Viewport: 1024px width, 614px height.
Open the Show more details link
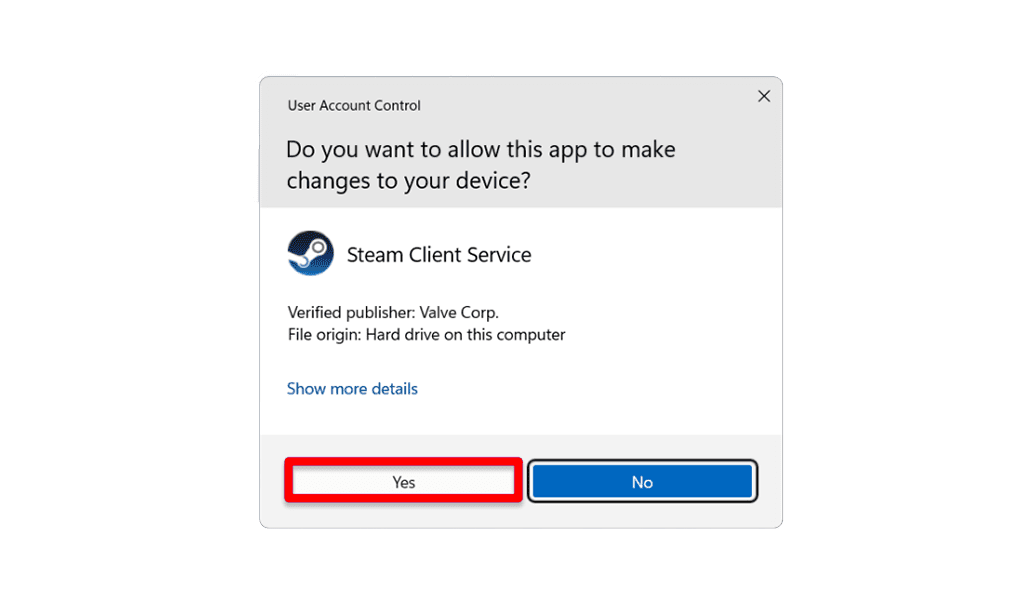[352, 389]
